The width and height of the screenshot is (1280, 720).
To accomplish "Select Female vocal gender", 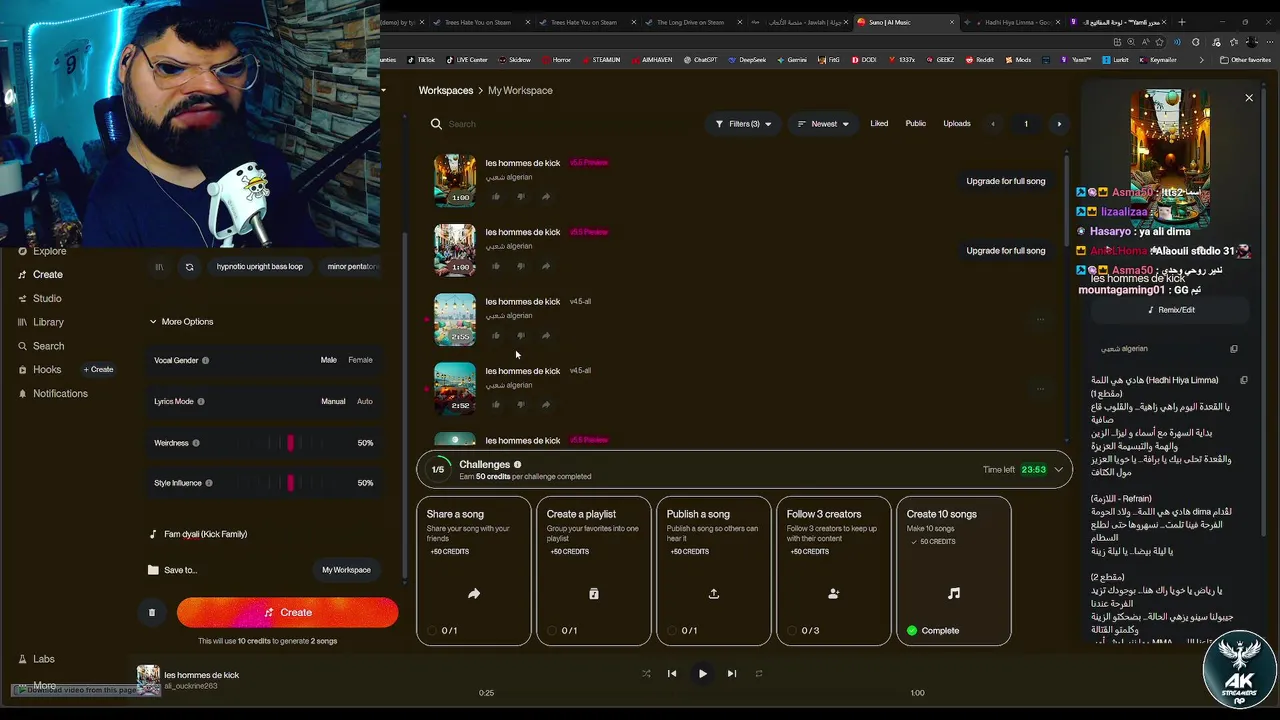I will 360,360.
